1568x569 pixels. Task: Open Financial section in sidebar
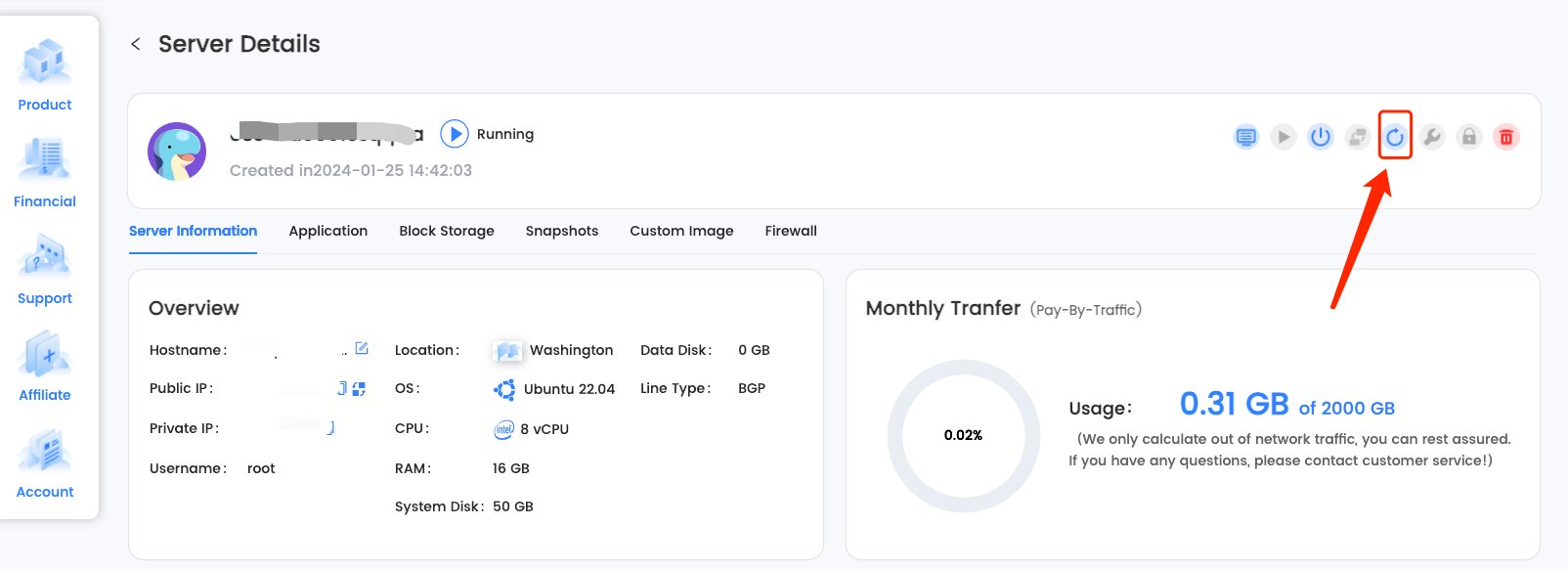coord(45,173)
